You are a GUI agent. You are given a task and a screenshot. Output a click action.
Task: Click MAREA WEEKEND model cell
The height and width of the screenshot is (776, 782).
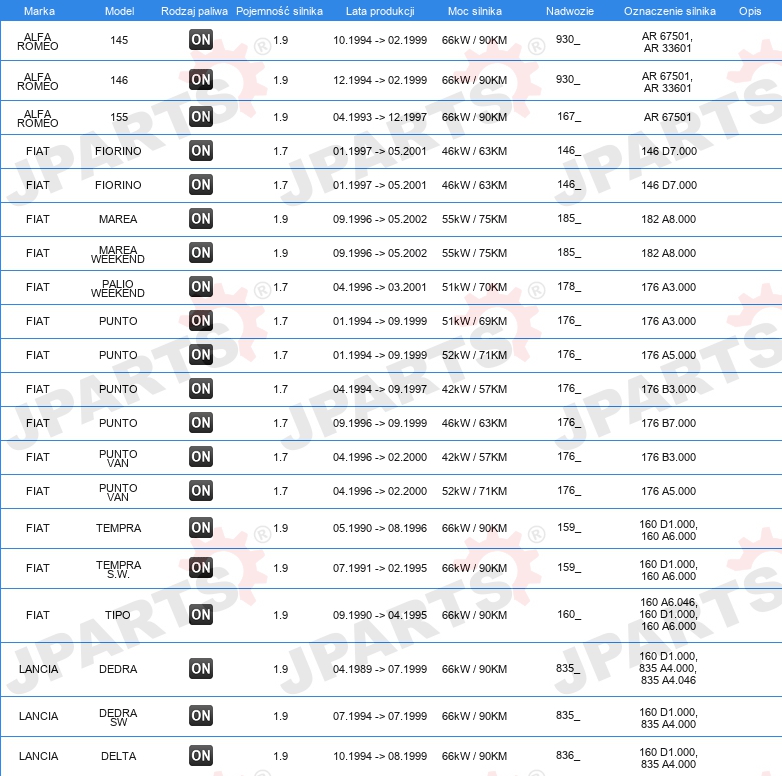(118, 254)
